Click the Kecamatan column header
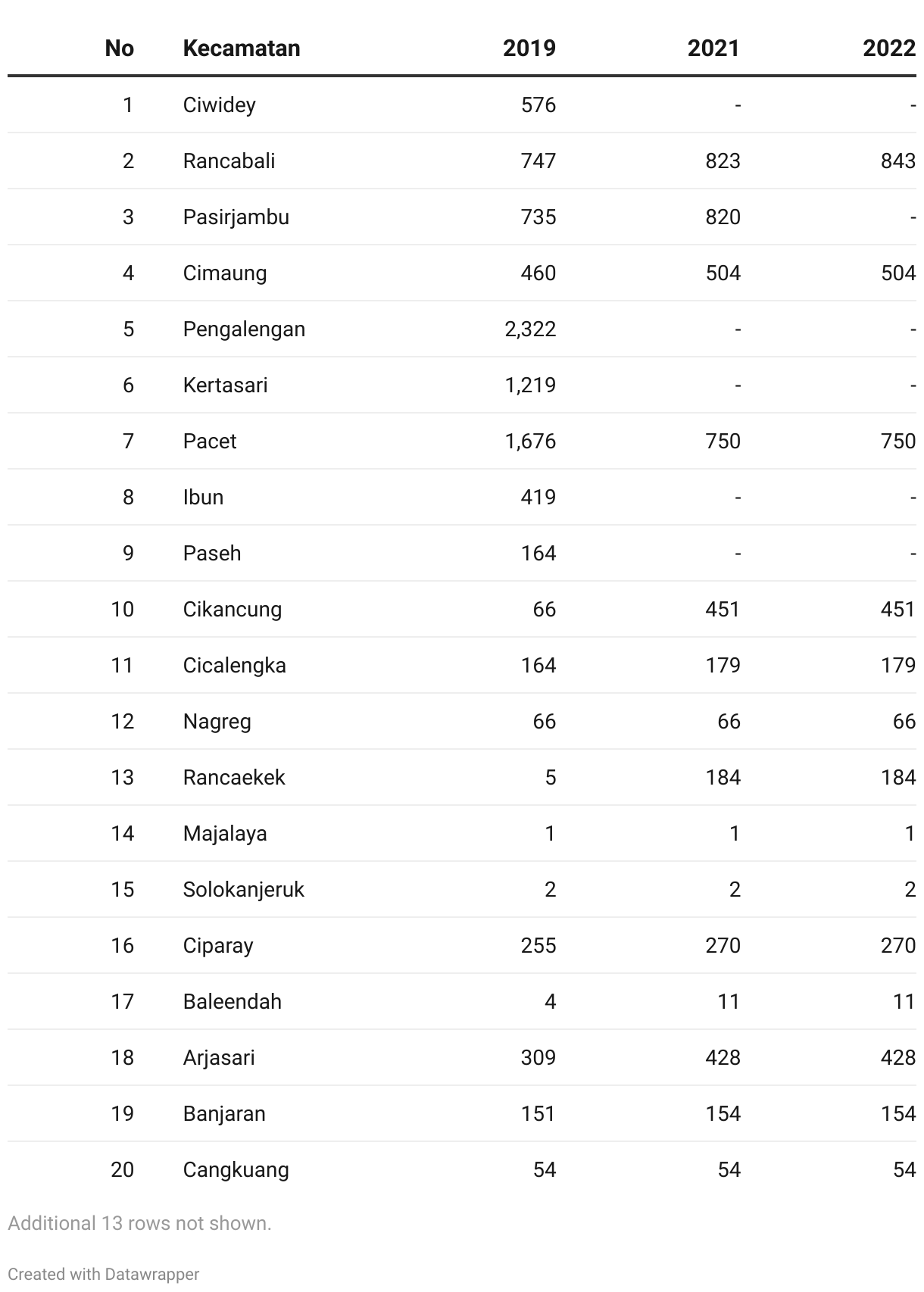 pyautogui.click(x=242, y=48)
